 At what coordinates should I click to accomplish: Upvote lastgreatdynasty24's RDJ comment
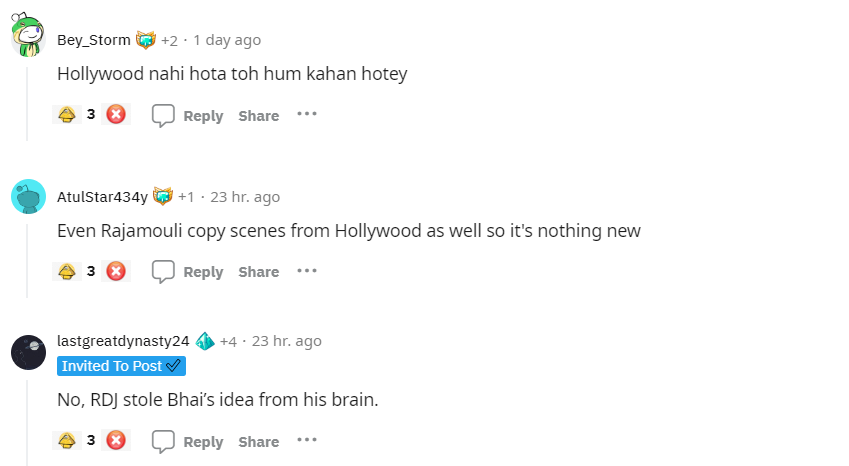coord(67,441)
